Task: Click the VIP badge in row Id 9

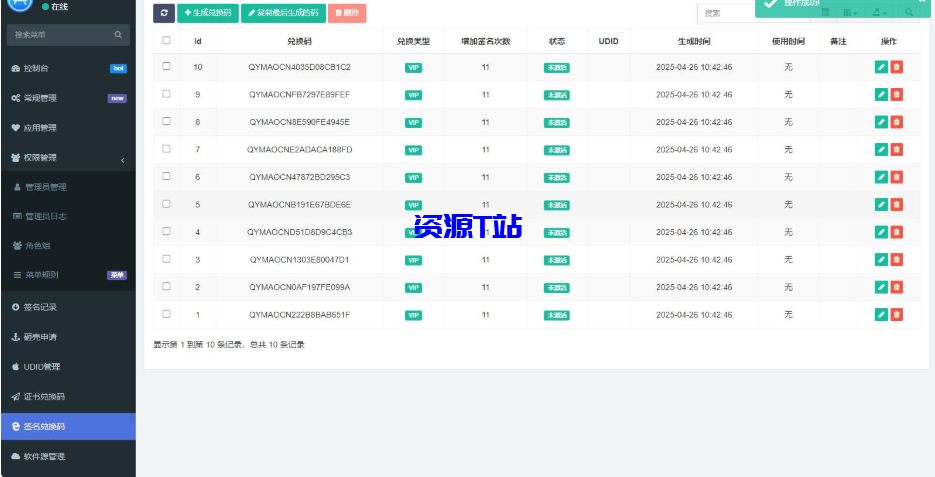Action: tap(413, 95)
